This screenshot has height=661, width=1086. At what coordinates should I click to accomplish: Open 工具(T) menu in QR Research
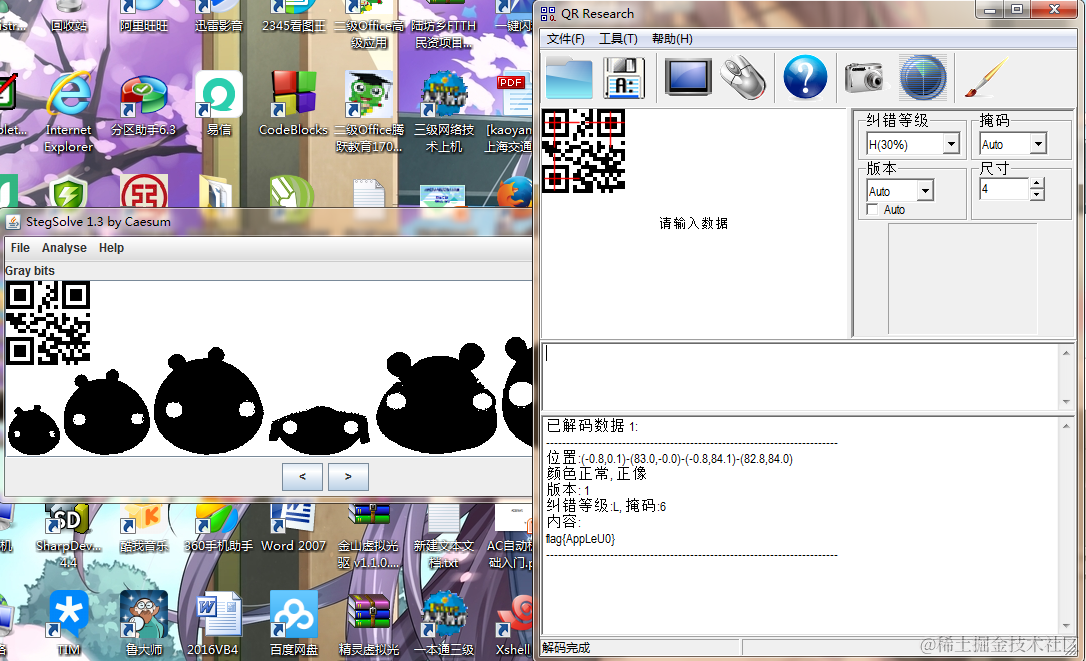tap(618, 39)
